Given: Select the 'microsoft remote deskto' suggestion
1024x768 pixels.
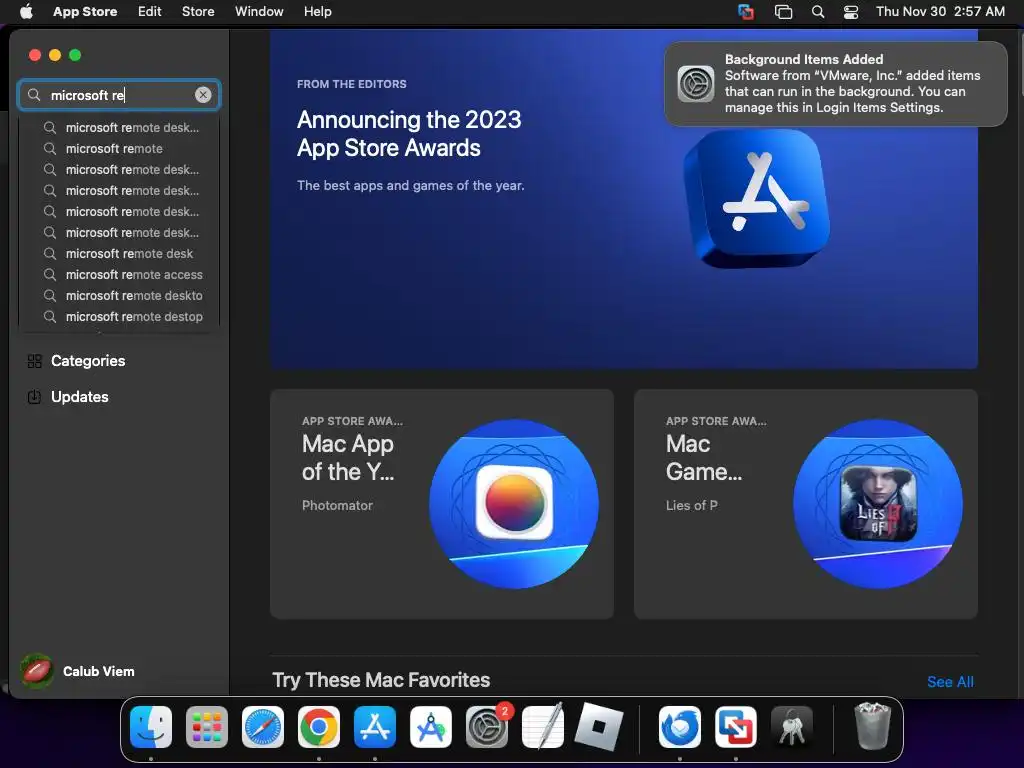Looking at the screenshot, I should point(134,295).
